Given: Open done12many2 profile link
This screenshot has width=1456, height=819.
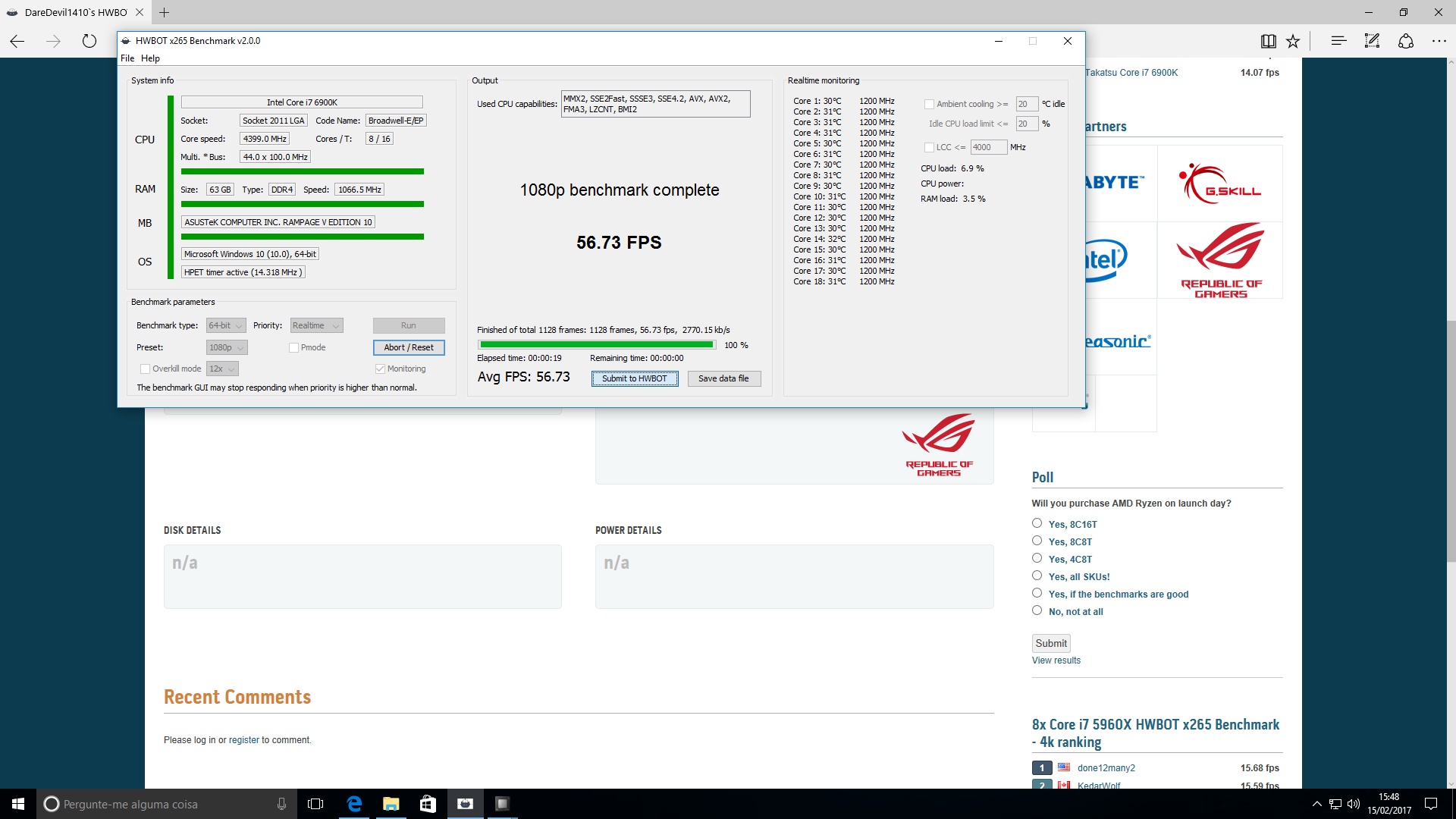Looking at the screenshot, I should pos(1106,768).
